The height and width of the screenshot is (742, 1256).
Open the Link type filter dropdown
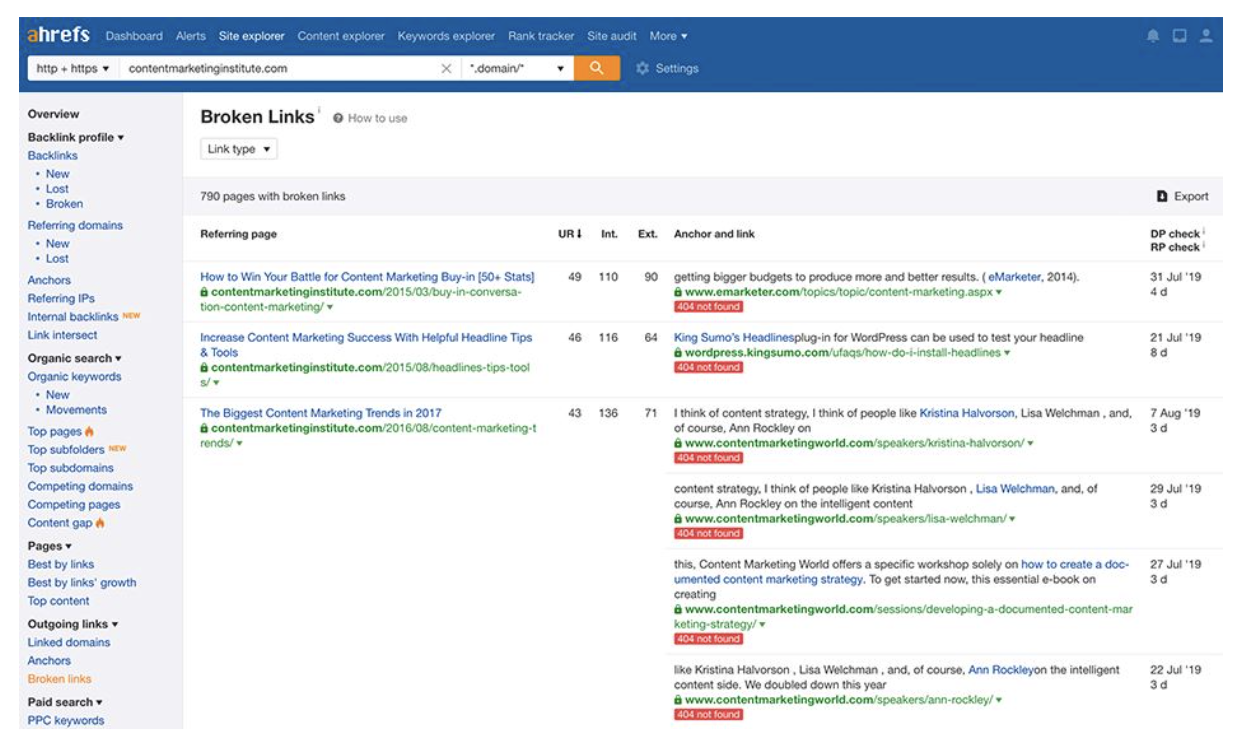[x=239, y=149]
